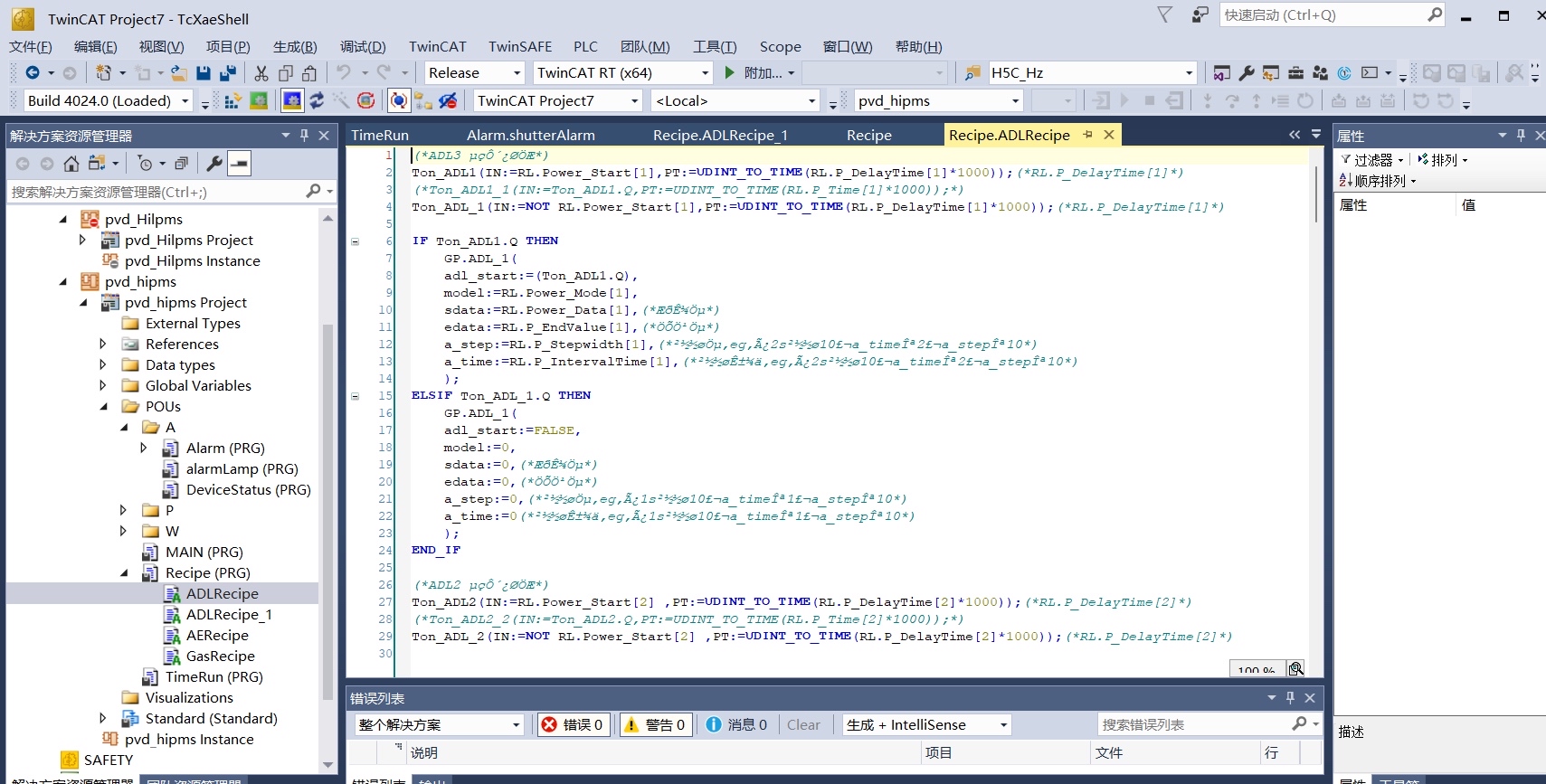This screenshot has width=1546, height=784.
Task: Click the Navigate Backward arrow icon
Action: coord(33,73)
